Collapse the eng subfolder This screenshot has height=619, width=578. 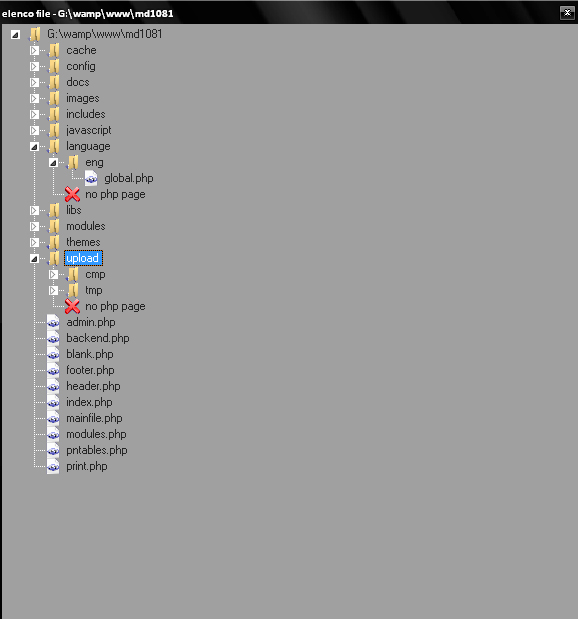(x=53, y=162)
